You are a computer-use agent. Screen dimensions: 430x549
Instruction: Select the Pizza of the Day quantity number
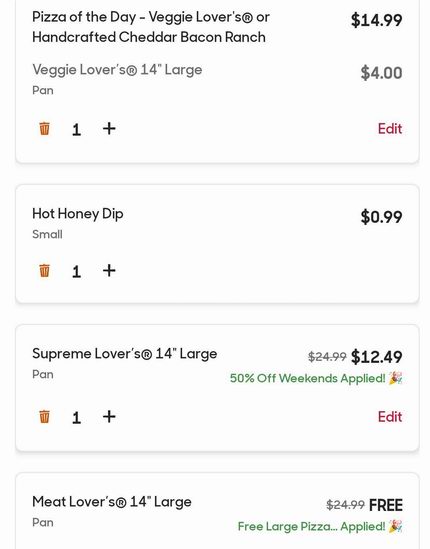pyautogui.click(x=76, y=130)
